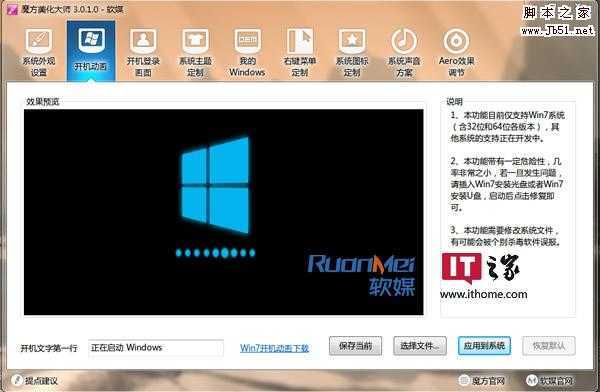Open 提点建议 feedback link

34,381
